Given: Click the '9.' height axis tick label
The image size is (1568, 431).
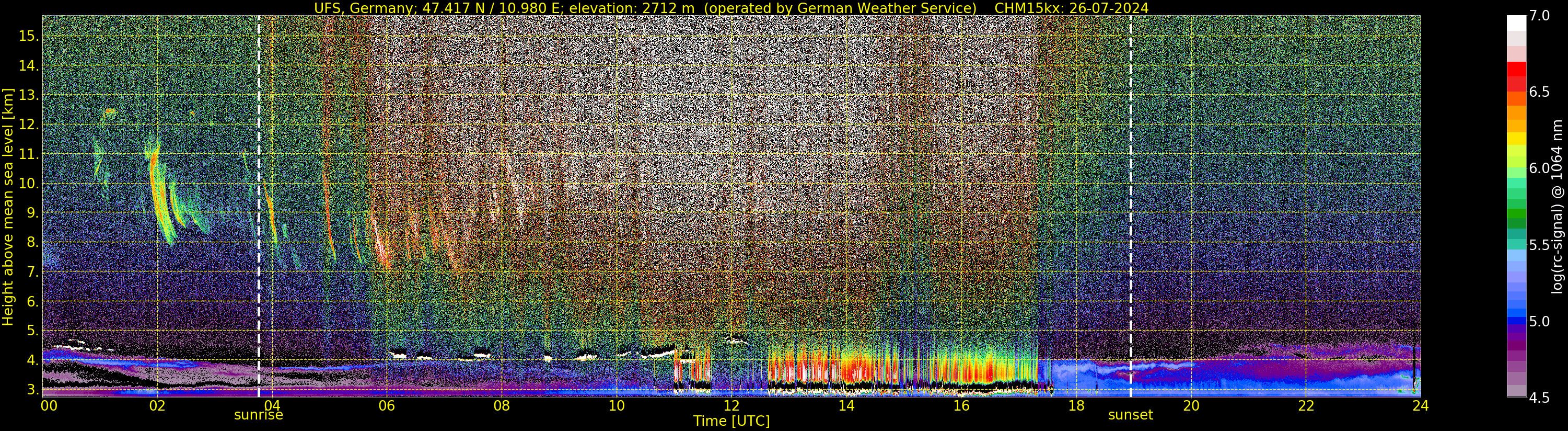Looking at the screenshot, I should point(33,213).
